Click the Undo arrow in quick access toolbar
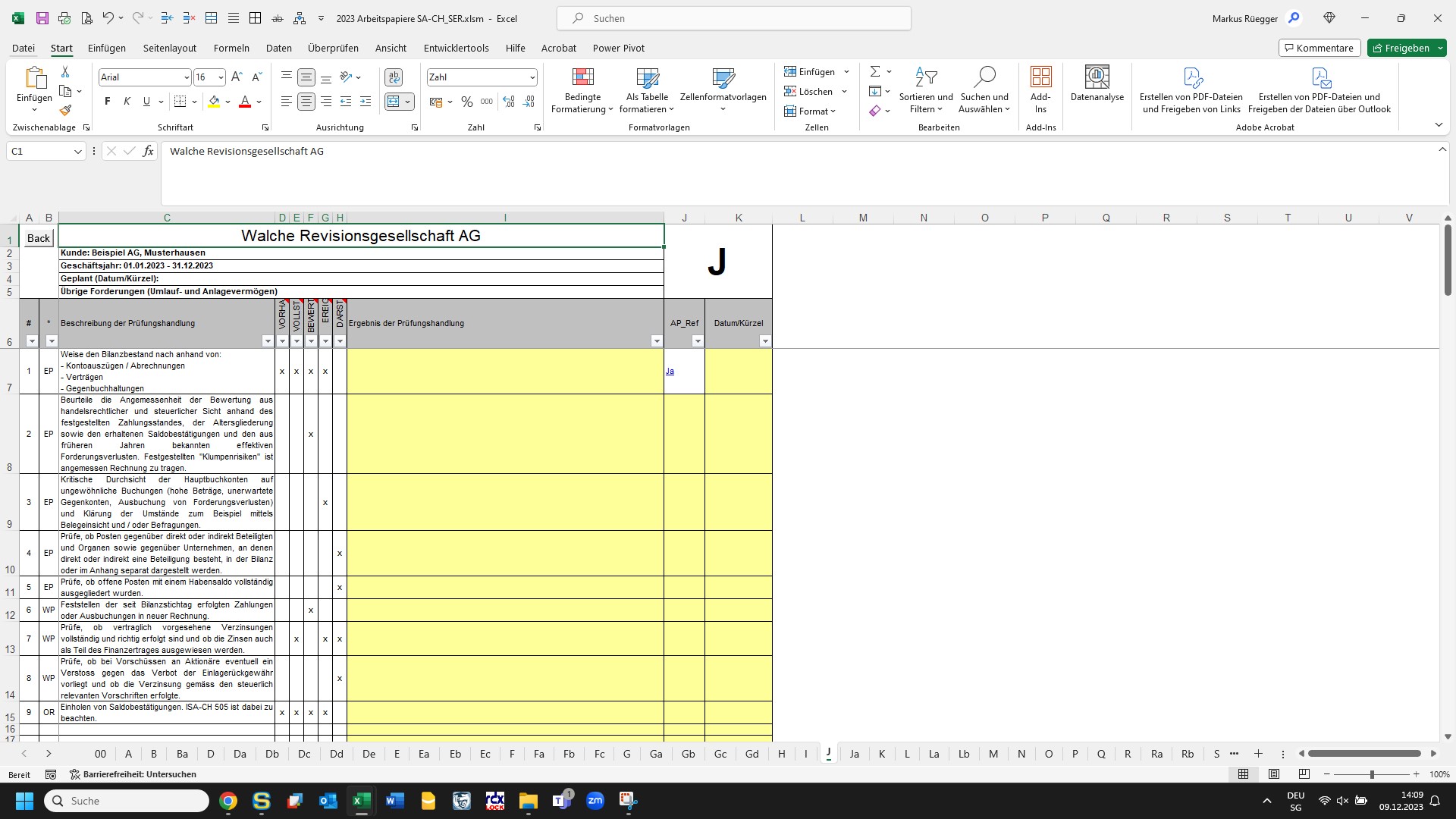This screenshot has width=1456, height=819. tap(108, 18)
